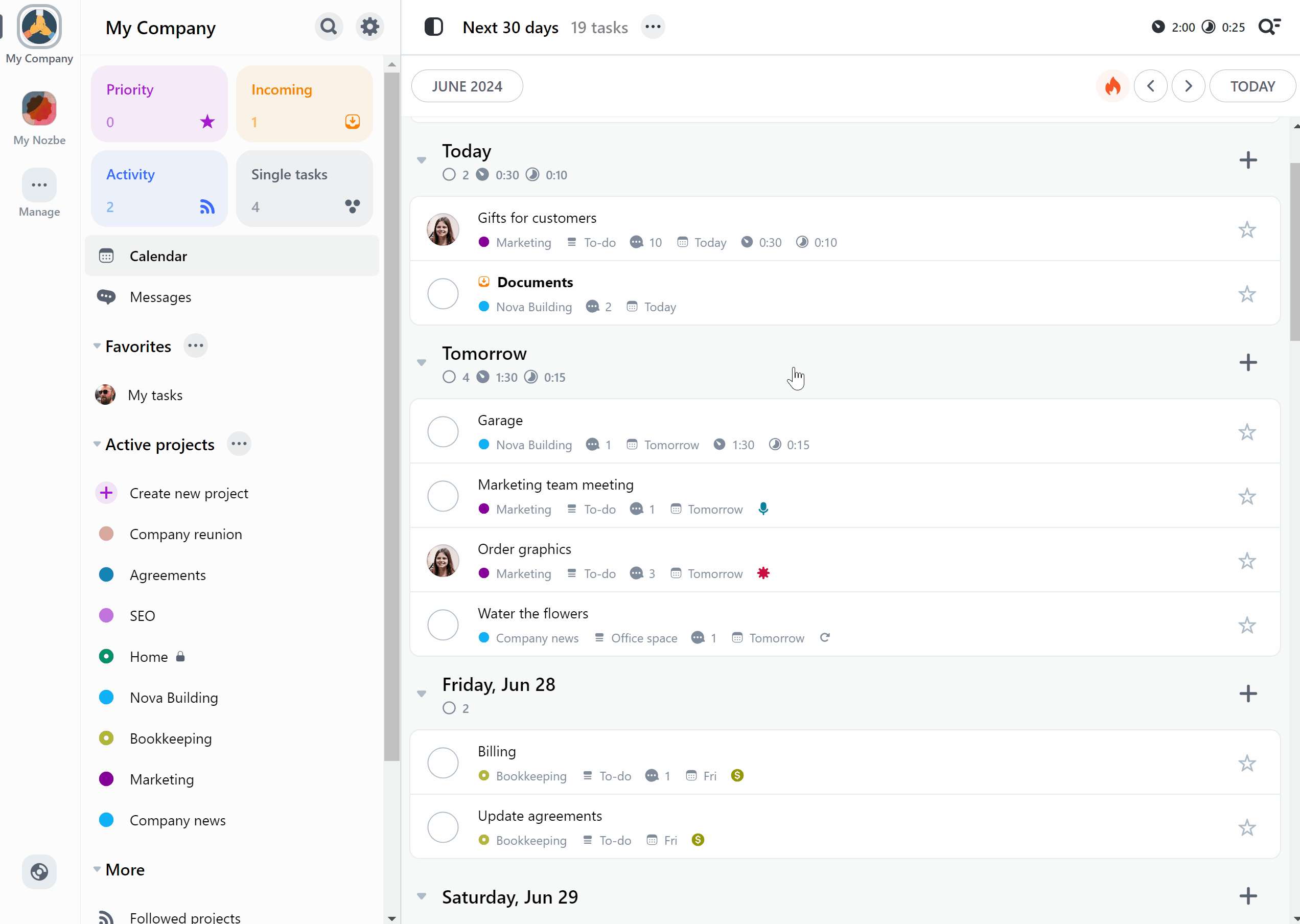Click Add task button in Tomorrow section
Image resolution: width=1300 pixels, height=924 pixels.
click(x=1248, y=362)
